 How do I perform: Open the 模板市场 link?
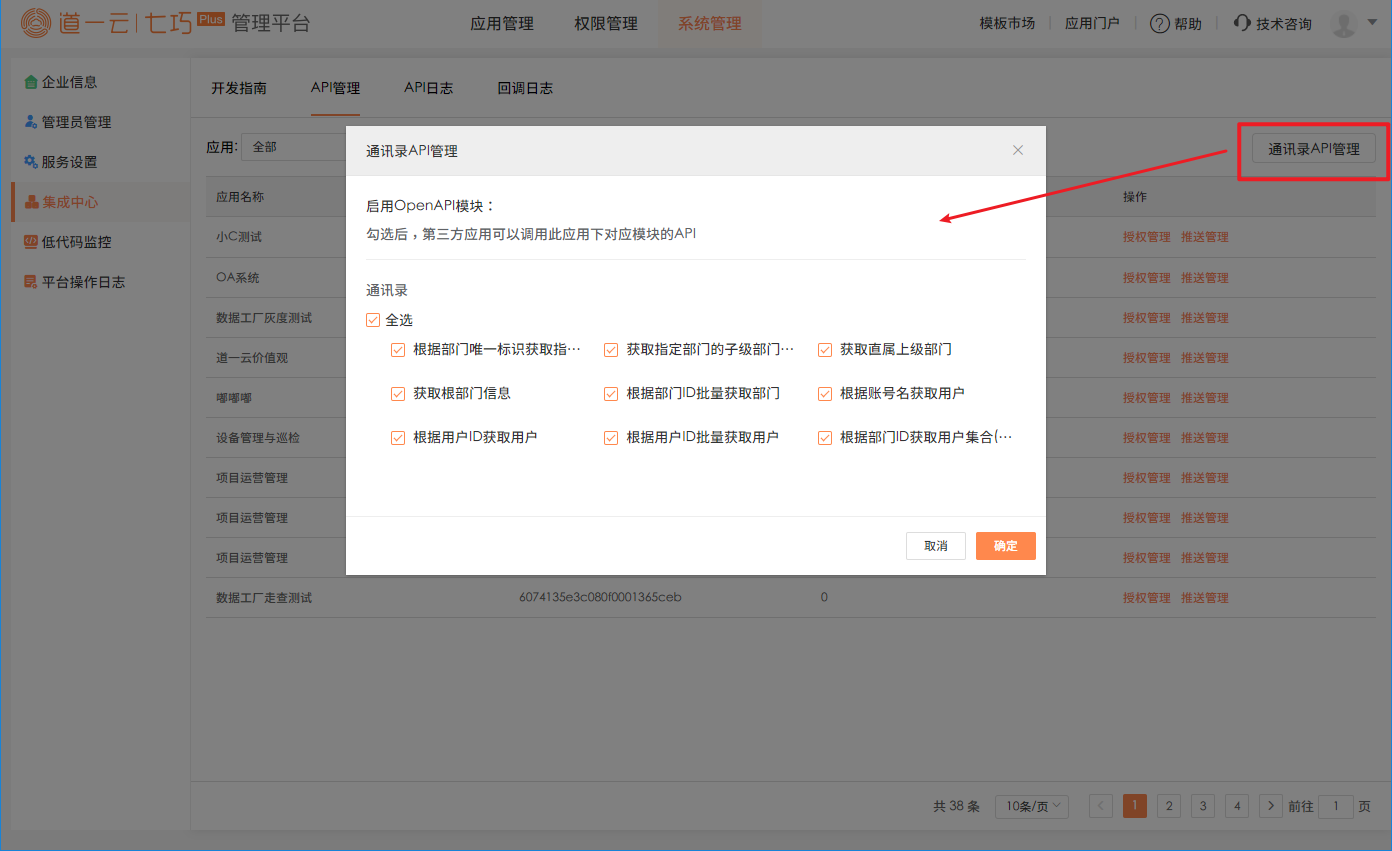click(x=1007, y=24)
